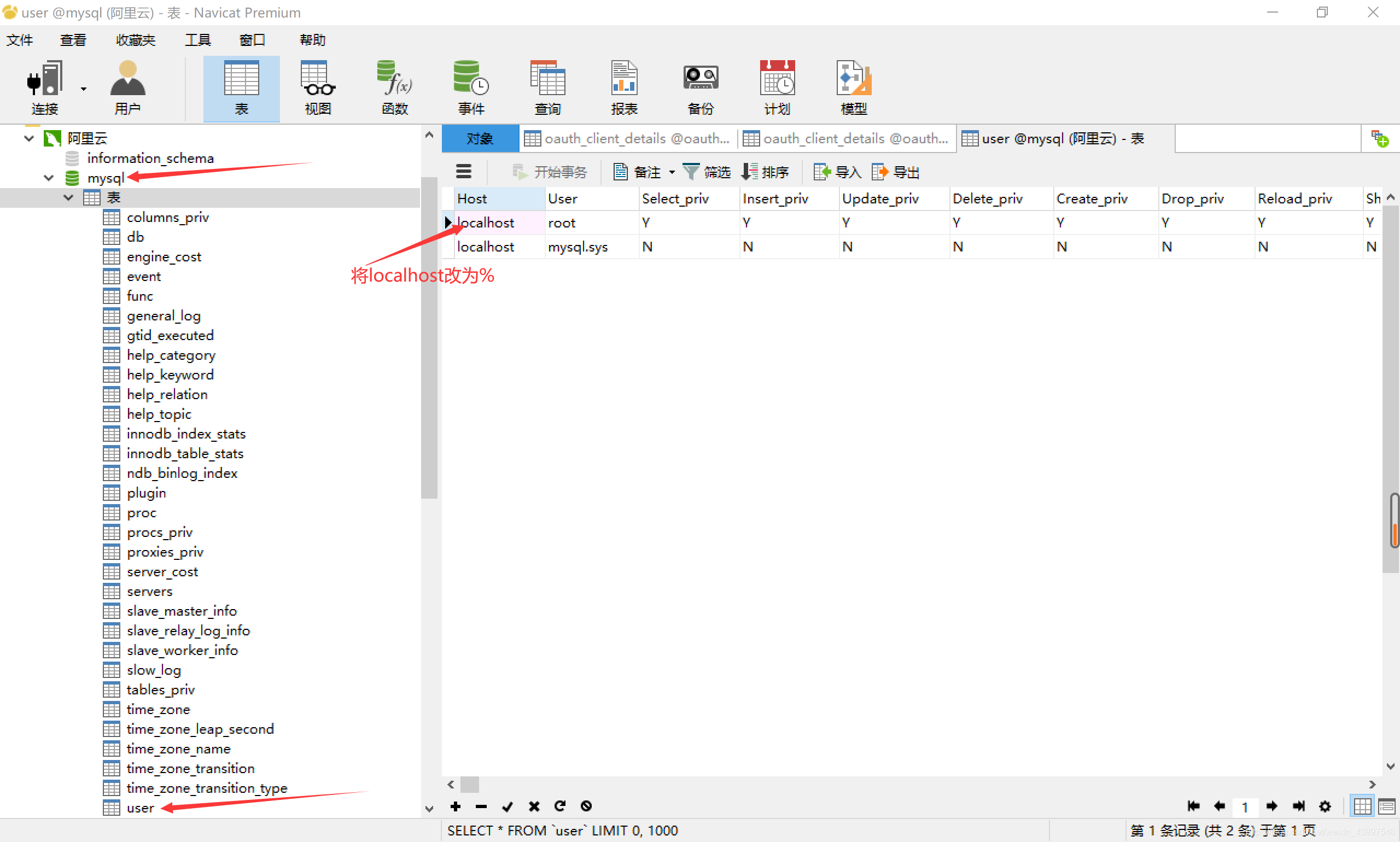Switch to the 对象 tab
This screenshot has height=842, width=1400.
point(480,138)
